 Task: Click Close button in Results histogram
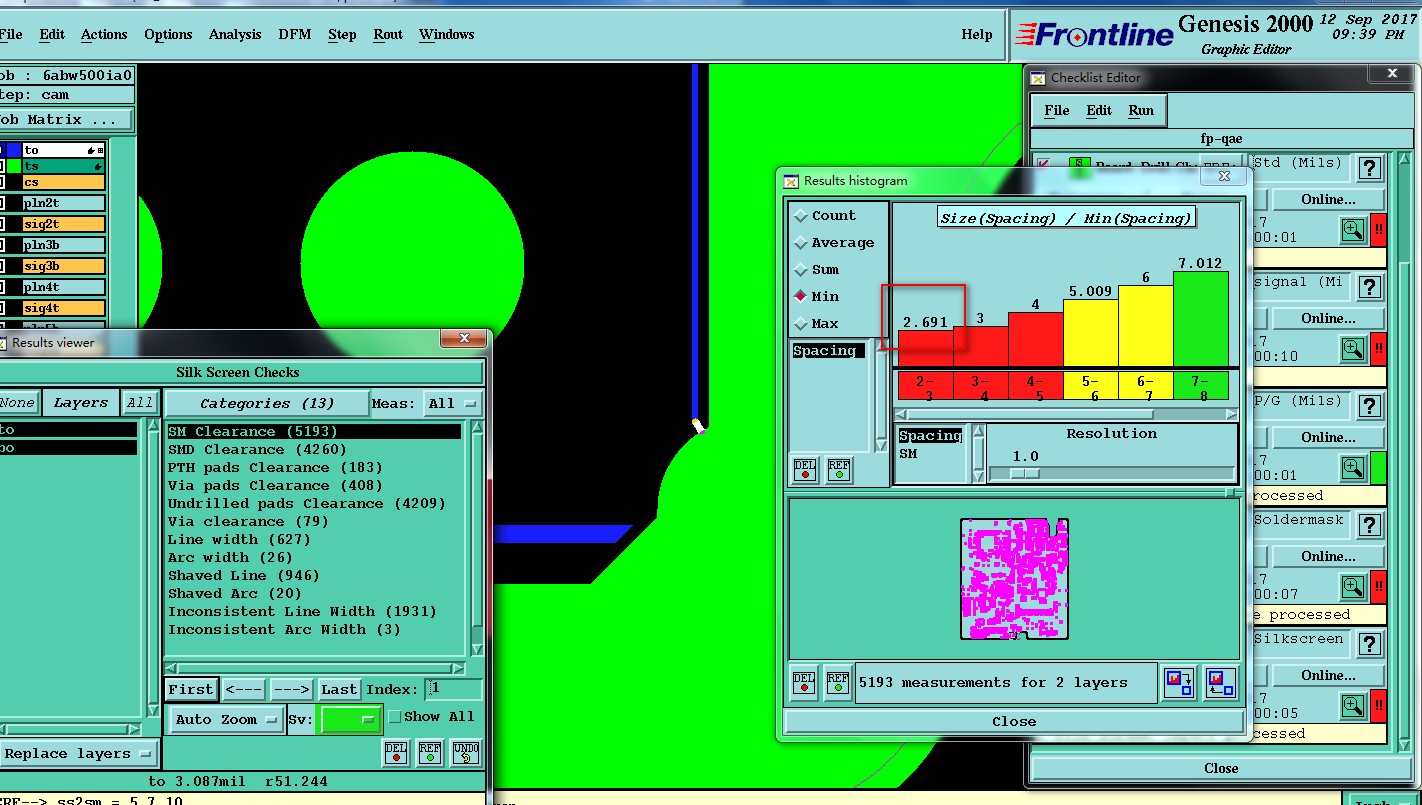(x=1014, y=721)
